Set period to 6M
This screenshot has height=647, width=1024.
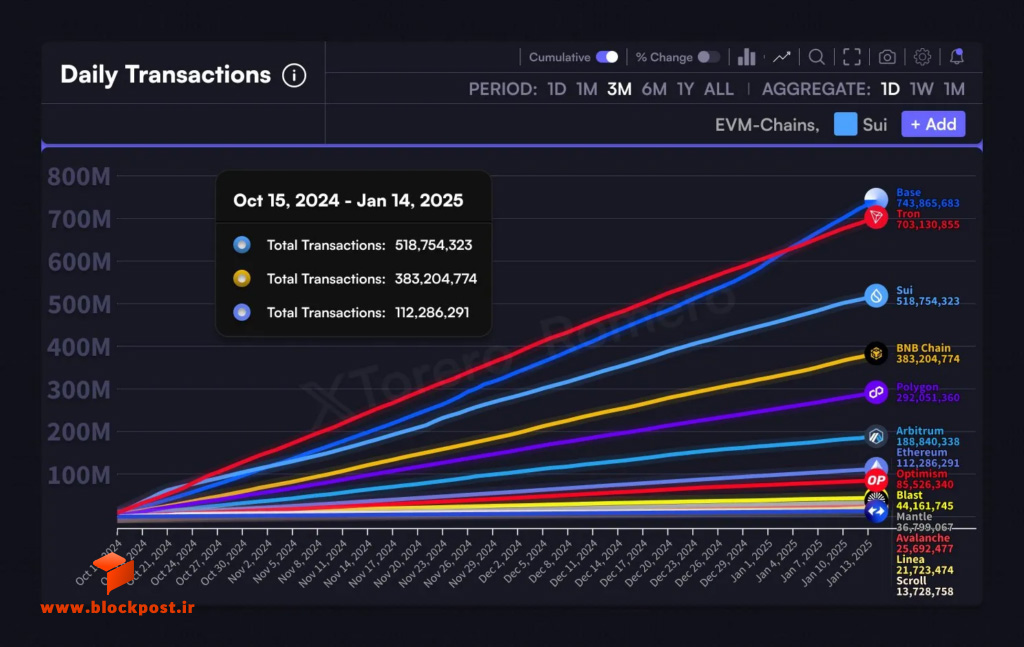coord(654,89)
